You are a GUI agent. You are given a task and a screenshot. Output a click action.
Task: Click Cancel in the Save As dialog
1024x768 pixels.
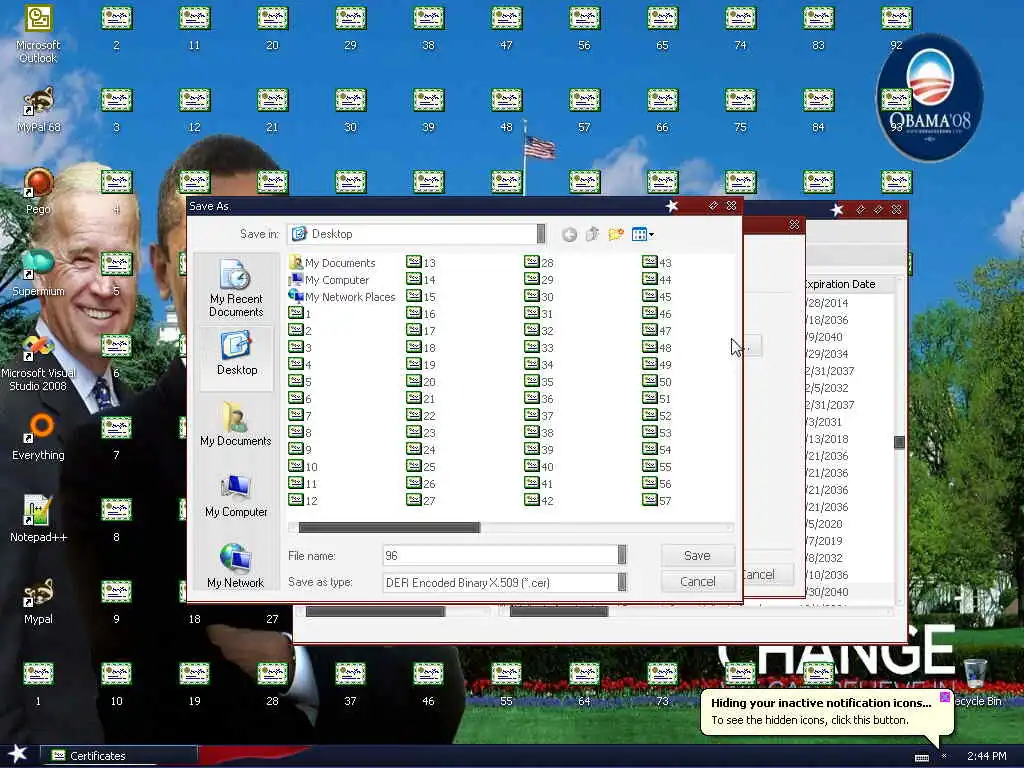point(697,581)
